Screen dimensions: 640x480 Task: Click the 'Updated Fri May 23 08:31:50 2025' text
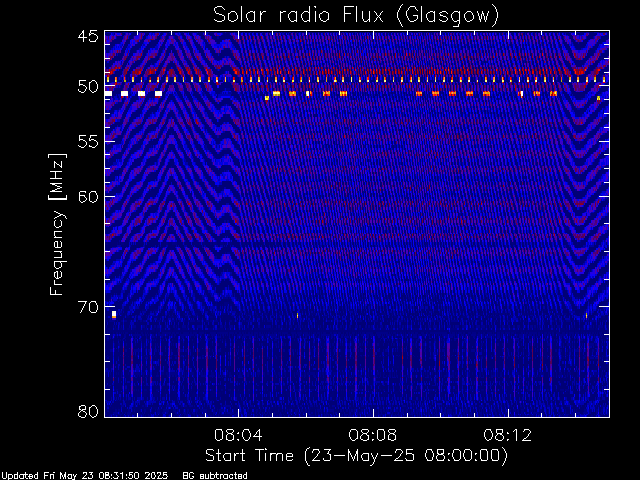pyautogui.click(x=84, y=476)
